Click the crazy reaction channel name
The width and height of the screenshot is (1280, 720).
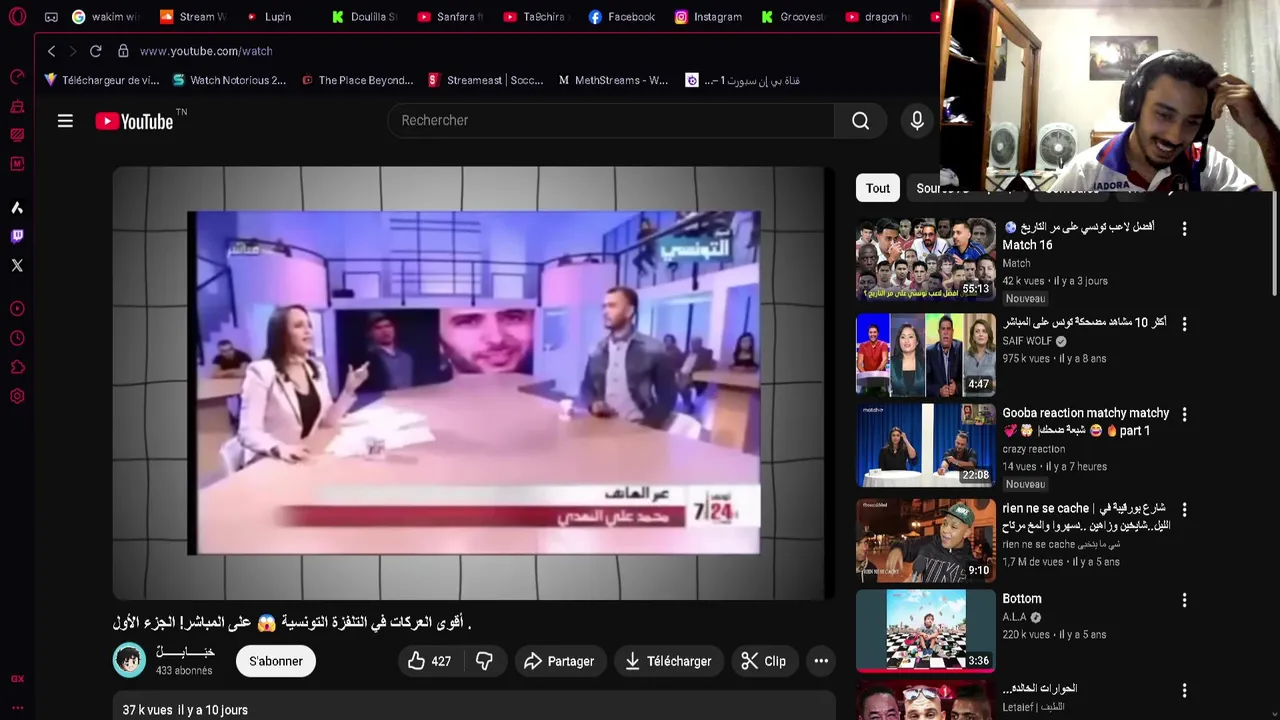1033,449
